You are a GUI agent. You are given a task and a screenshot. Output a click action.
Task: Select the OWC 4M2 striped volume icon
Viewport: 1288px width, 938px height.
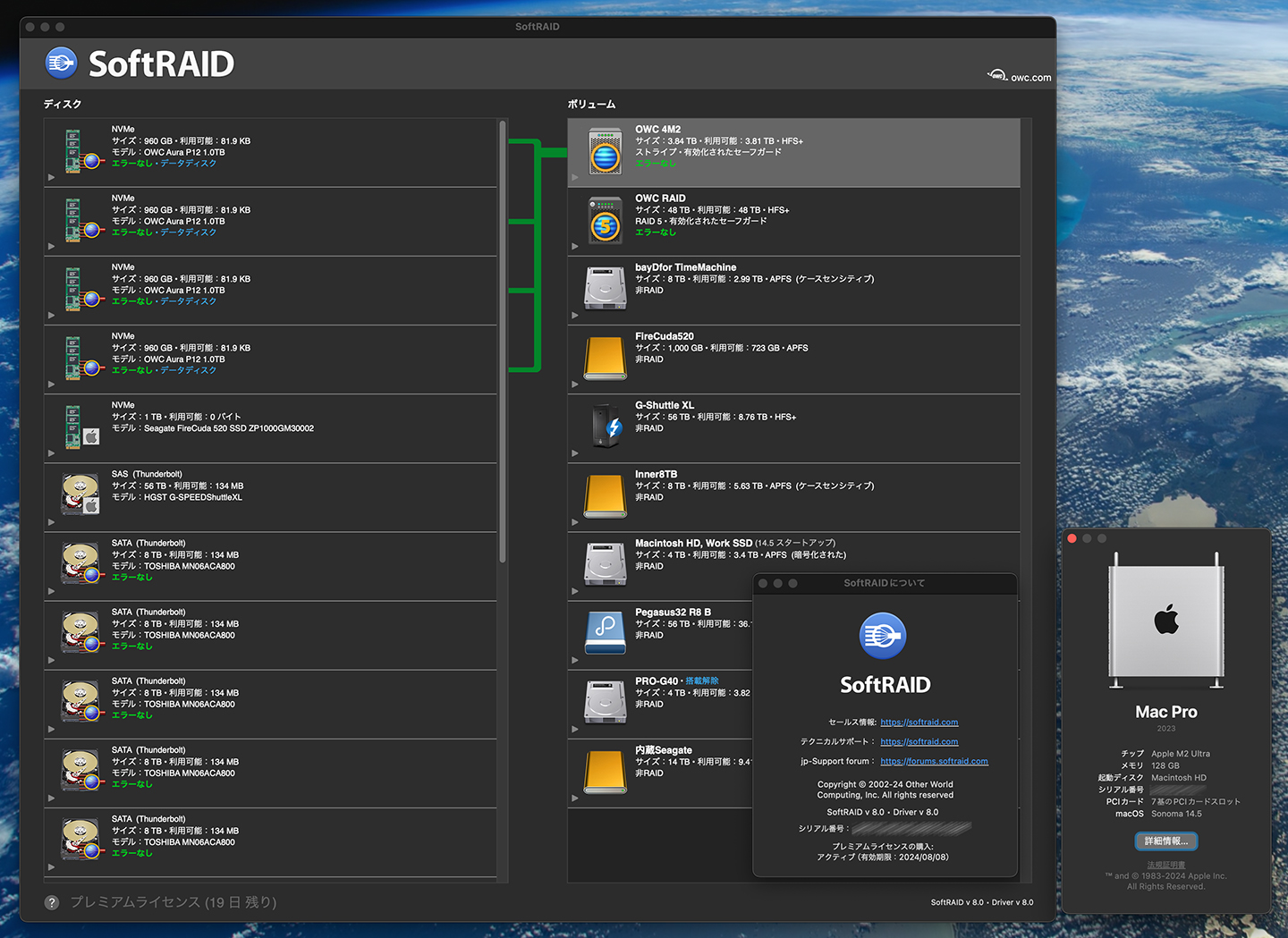(605, 150)
